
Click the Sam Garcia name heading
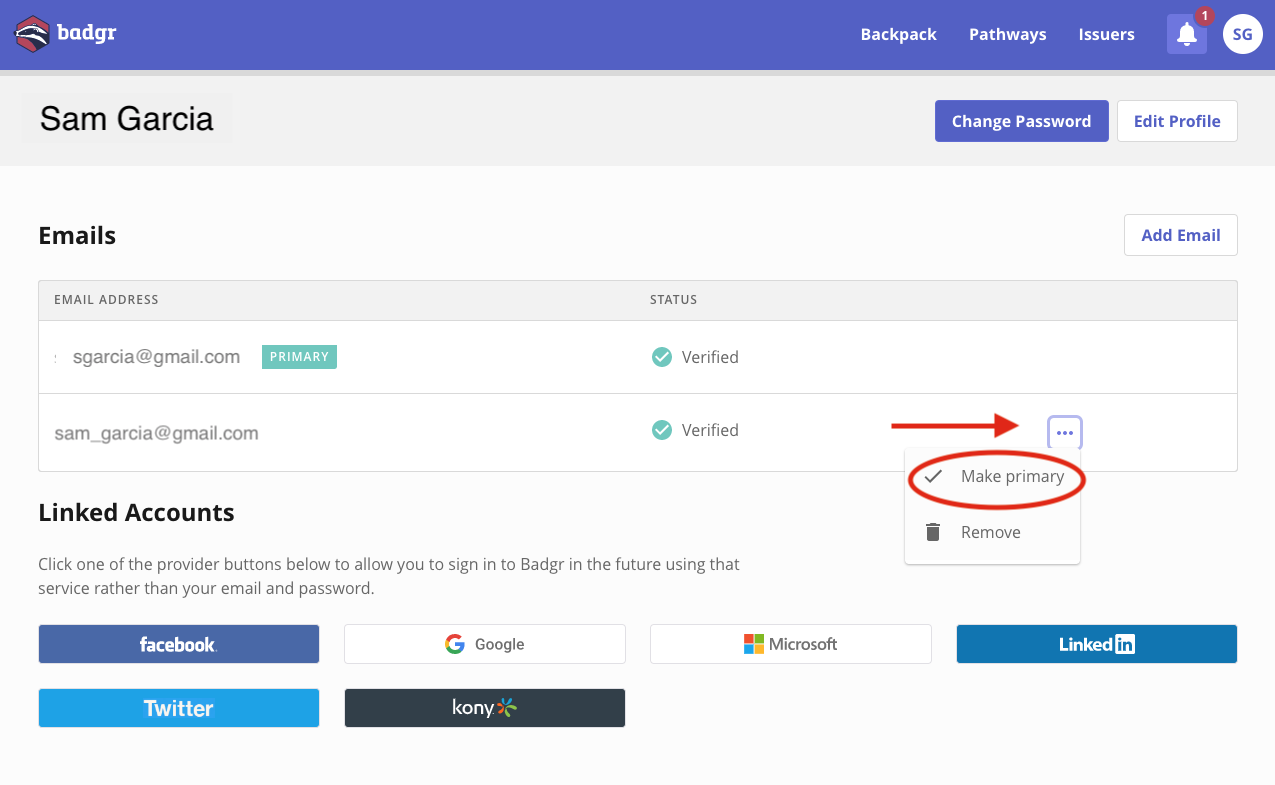(x=127, y=119)
